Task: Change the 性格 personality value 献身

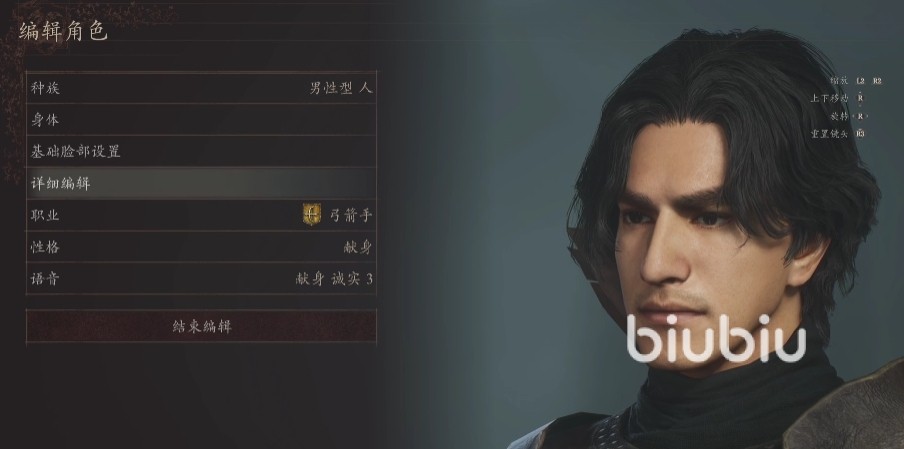Action: tap(358, 247)
